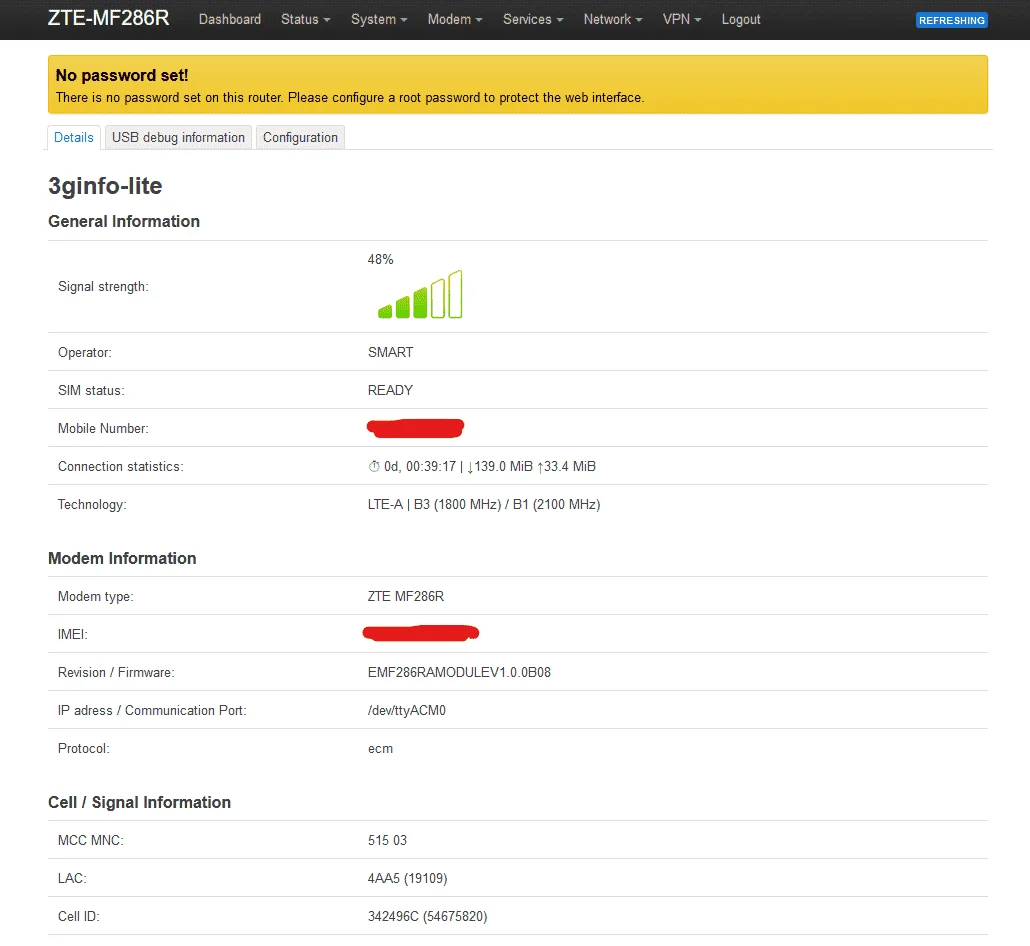The height and width of the screenshot is (946, 1030).
Task: Expand the Services dropdown menu
Action: (x=533, y=19)
